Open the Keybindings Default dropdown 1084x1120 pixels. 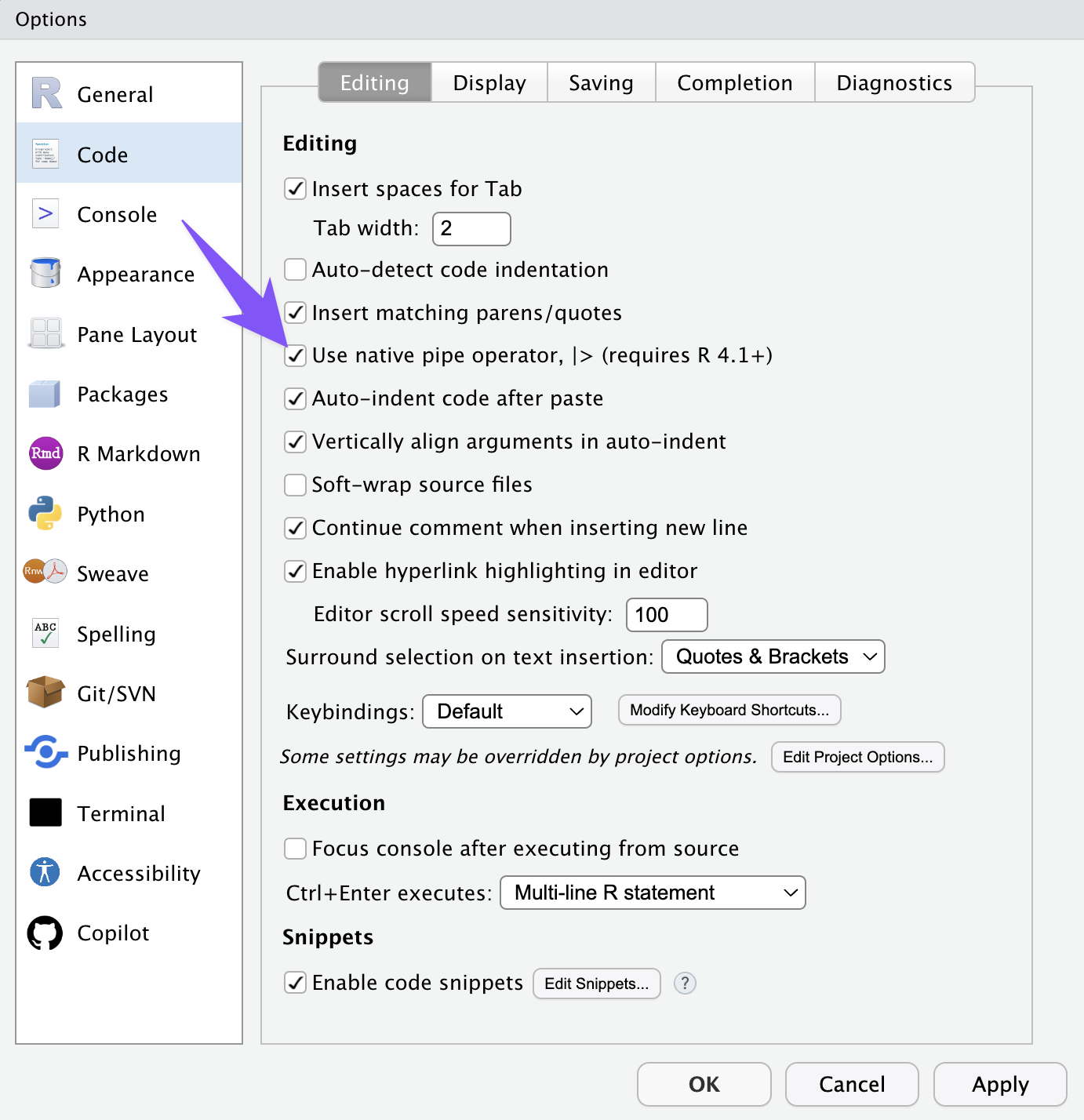pos(507,711)
